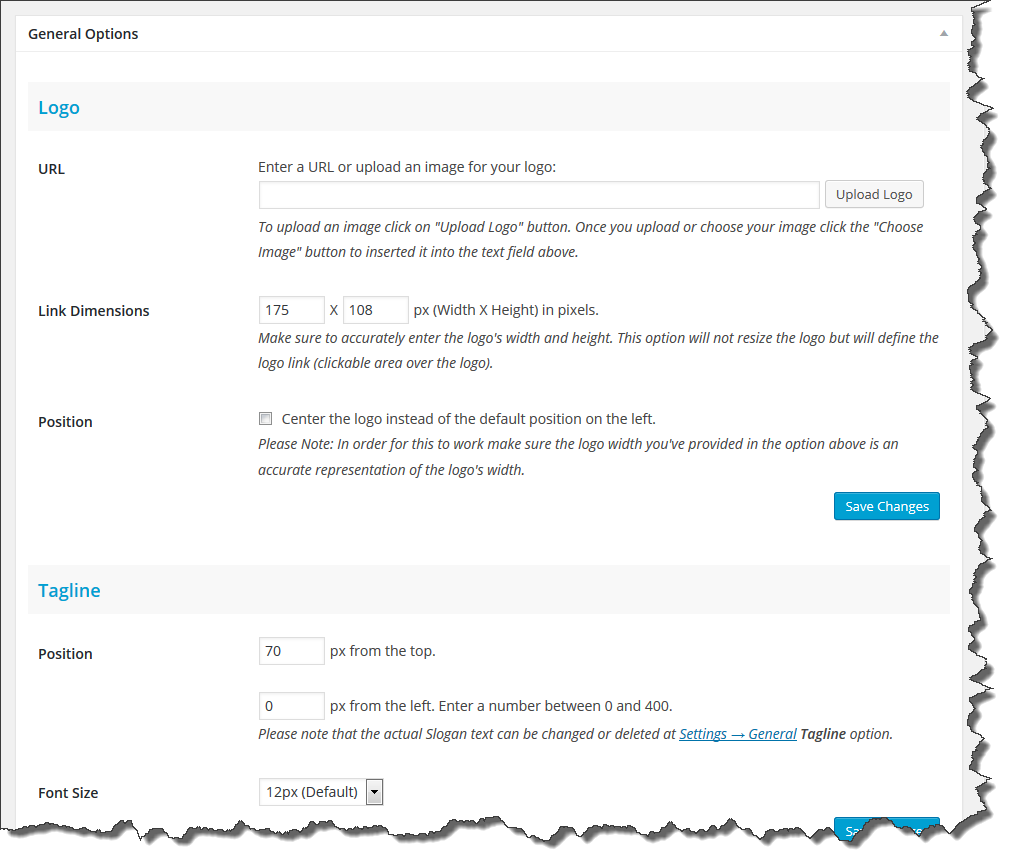Click the Logo section heading
This screenshot has width=1014, height=864.
click(x=59, y=107)
